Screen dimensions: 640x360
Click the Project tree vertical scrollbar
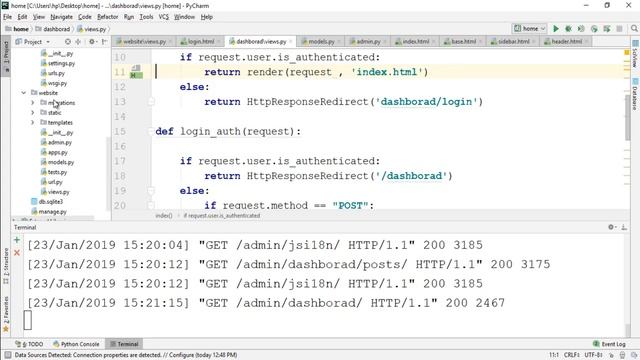[x=108, y=173]
